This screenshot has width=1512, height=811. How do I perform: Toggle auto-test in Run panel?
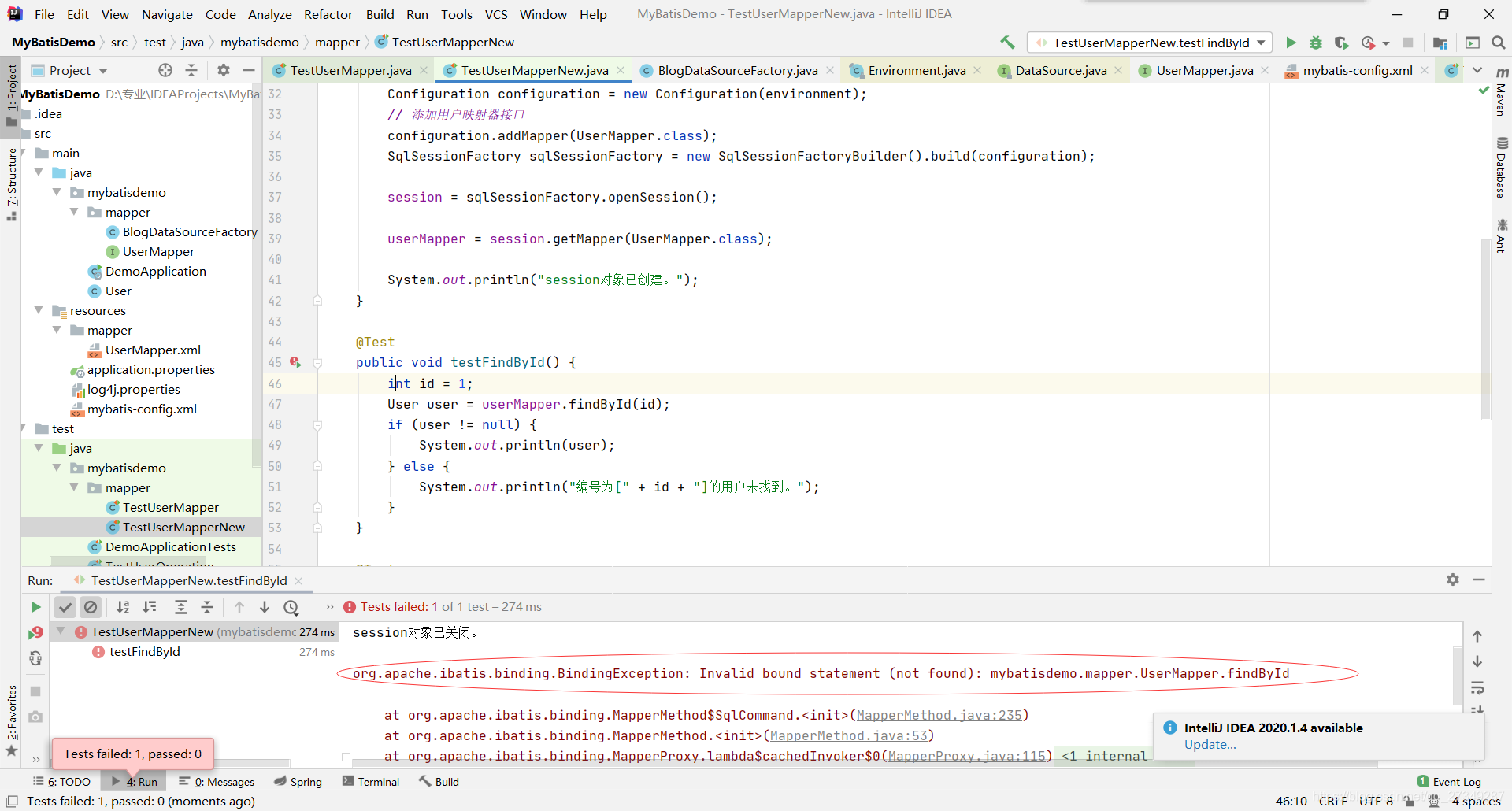(35, 658)
